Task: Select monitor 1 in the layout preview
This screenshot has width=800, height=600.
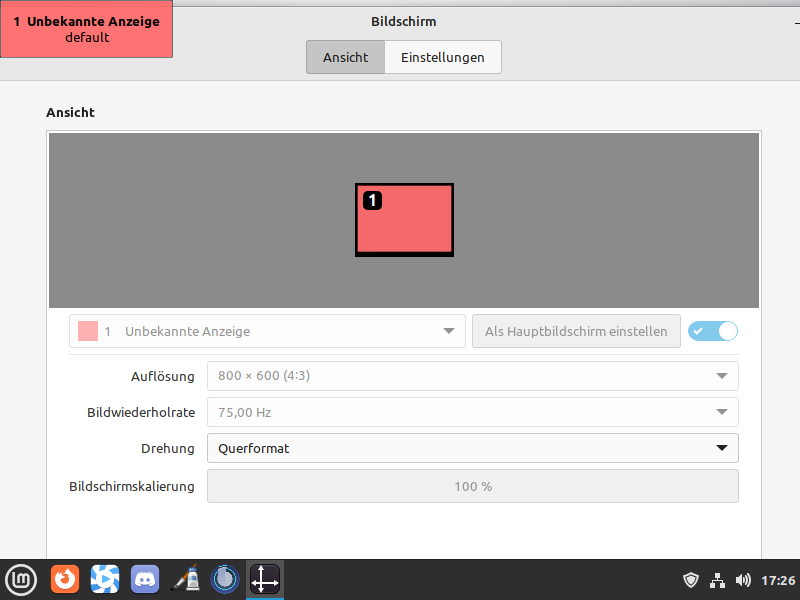Action: click(x=404, y=220)
